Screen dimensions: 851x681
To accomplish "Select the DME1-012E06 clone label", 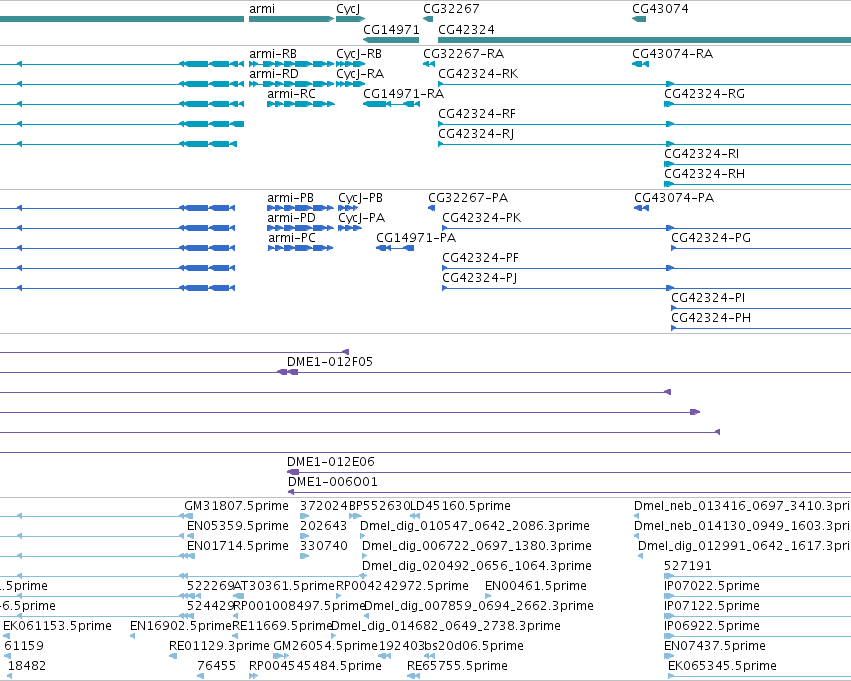I will click(331, 463).
